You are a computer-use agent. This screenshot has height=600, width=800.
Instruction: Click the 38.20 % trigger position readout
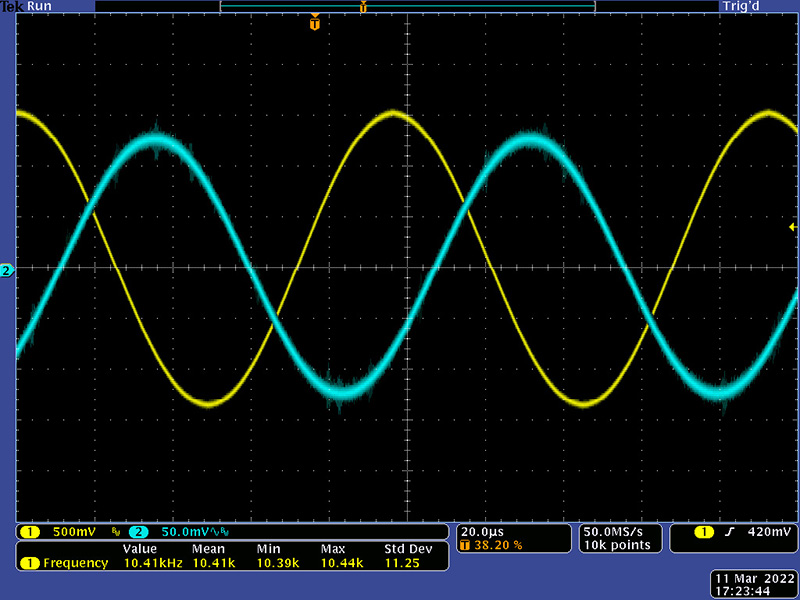tap(498, 545)
